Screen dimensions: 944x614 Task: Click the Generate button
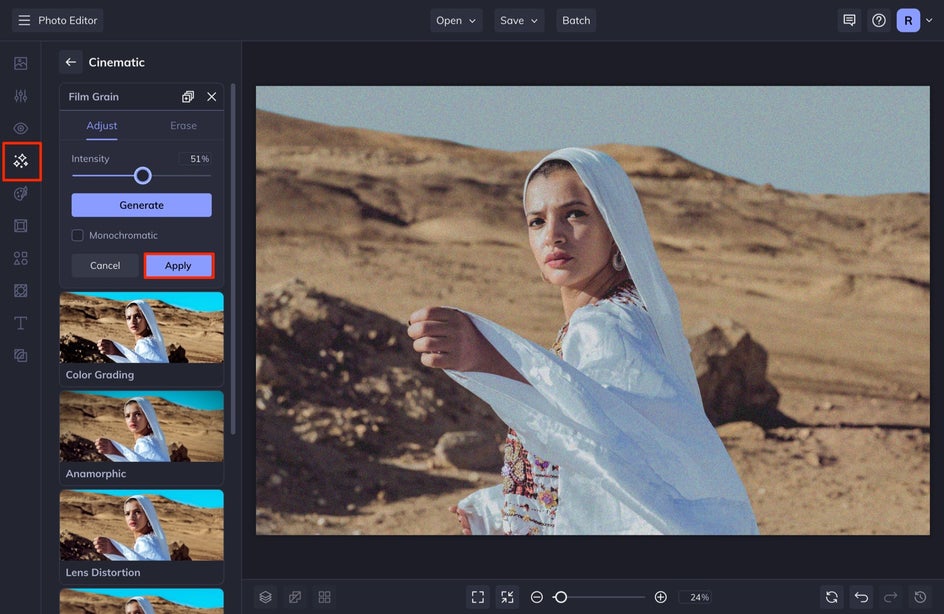[x=141, y=205]
